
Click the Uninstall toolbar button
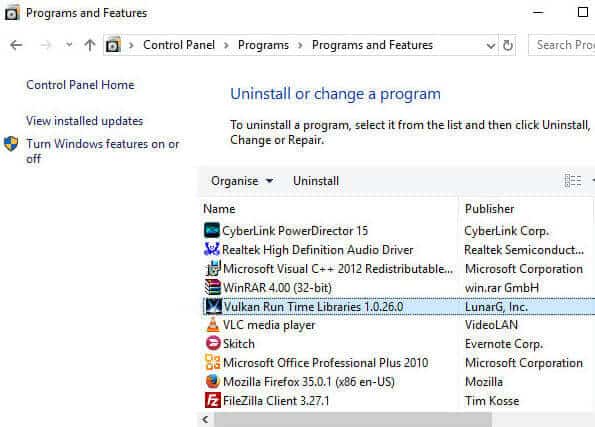pyautogui.click(x=316, y=181)
